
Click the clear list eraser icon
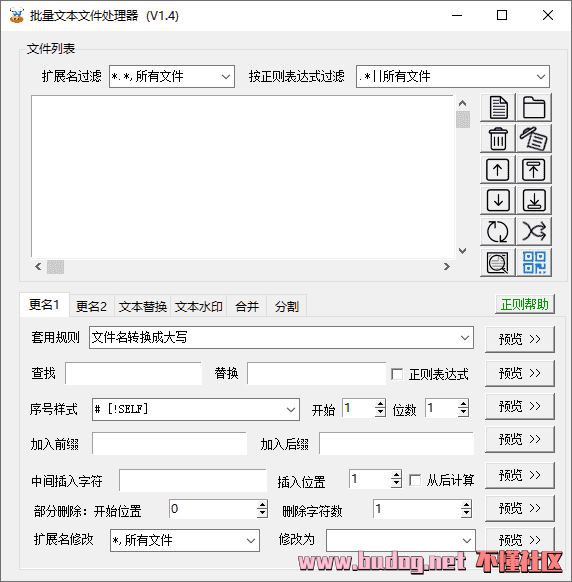pos(534,138)
